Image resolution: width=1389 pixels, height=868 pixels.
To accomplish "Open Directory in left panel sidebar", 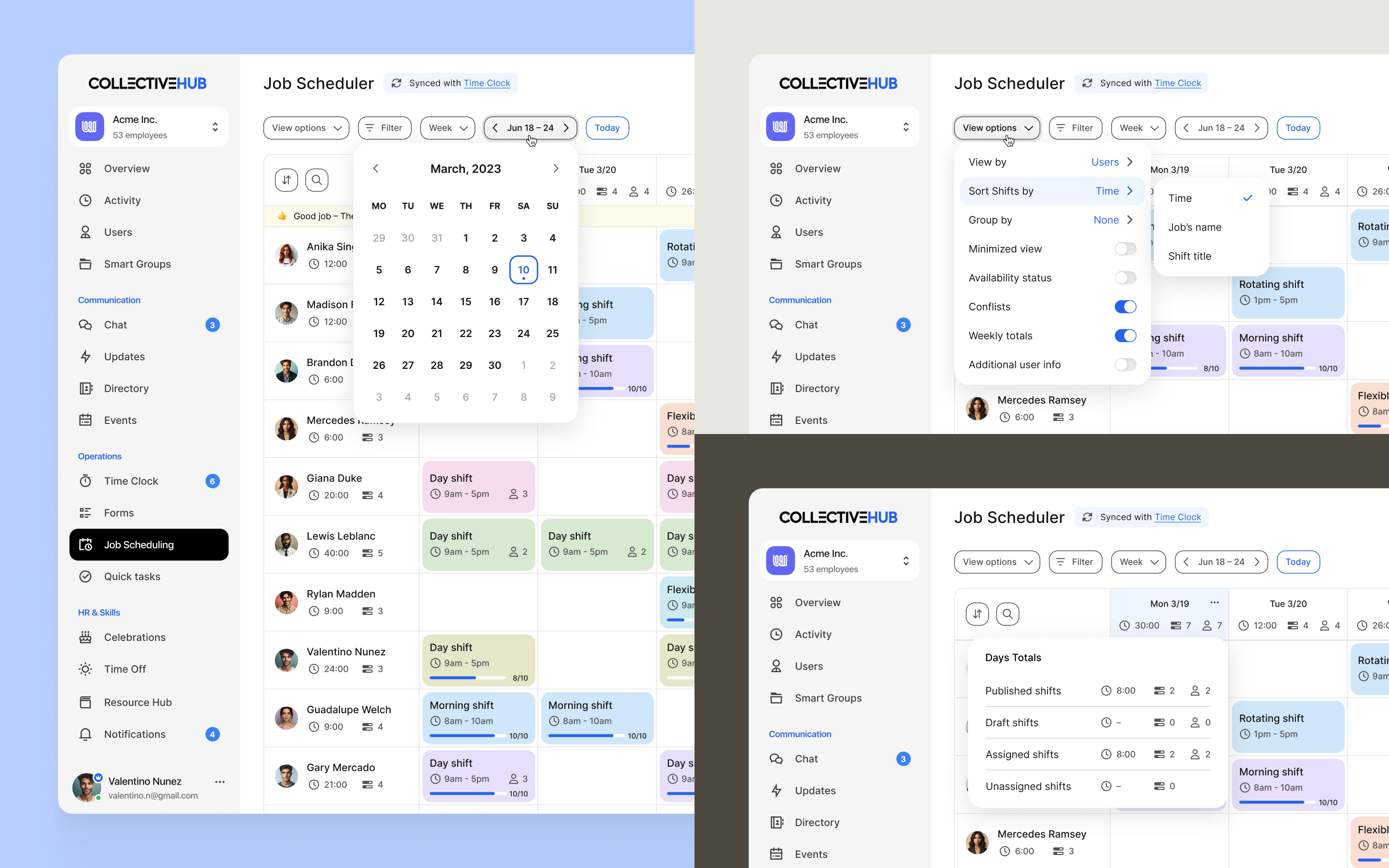I will 149,389.
